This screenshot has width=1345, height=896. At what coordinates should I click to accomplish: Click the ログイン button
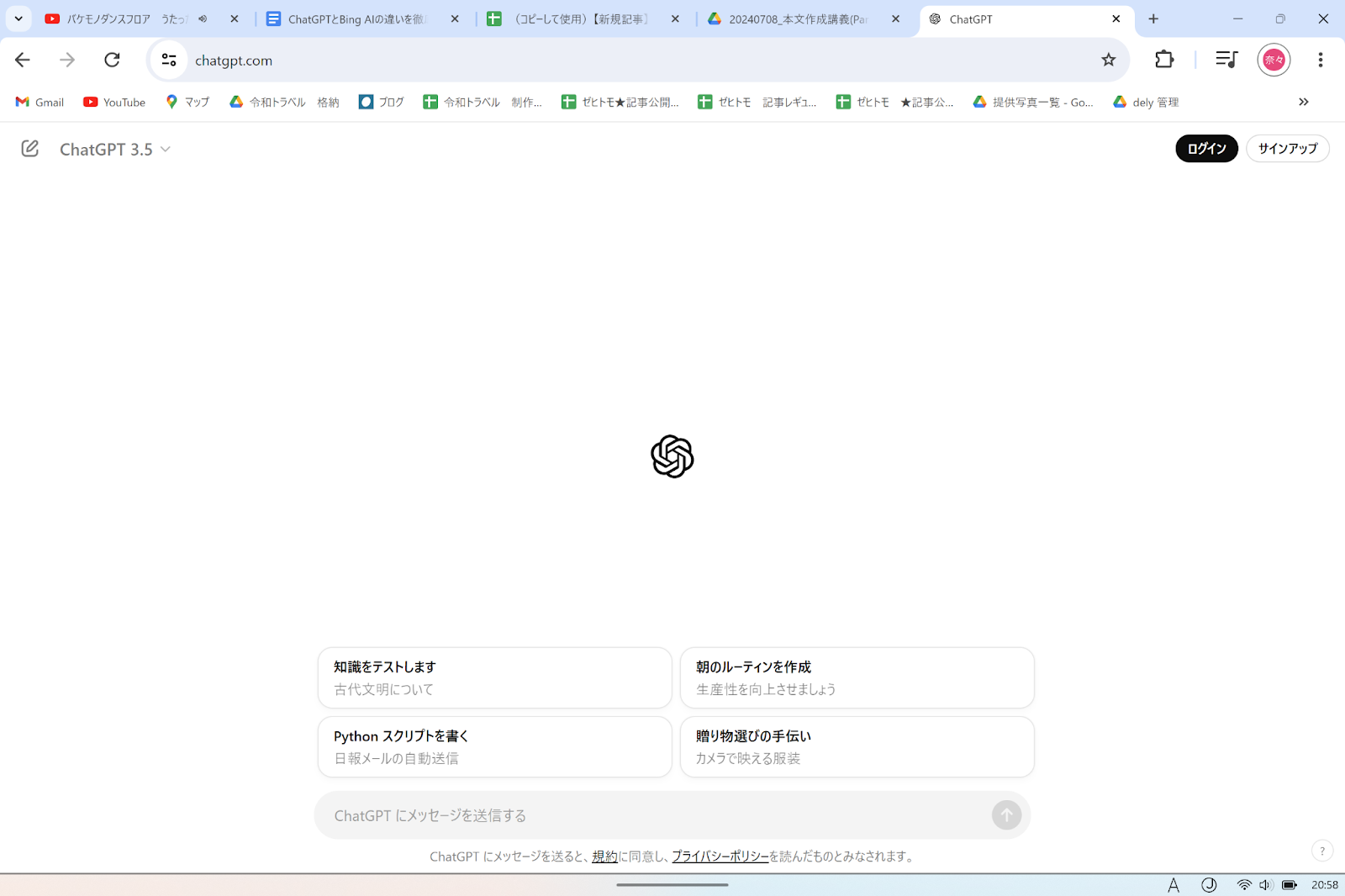pyautogui.click(x=1206, y=149)
